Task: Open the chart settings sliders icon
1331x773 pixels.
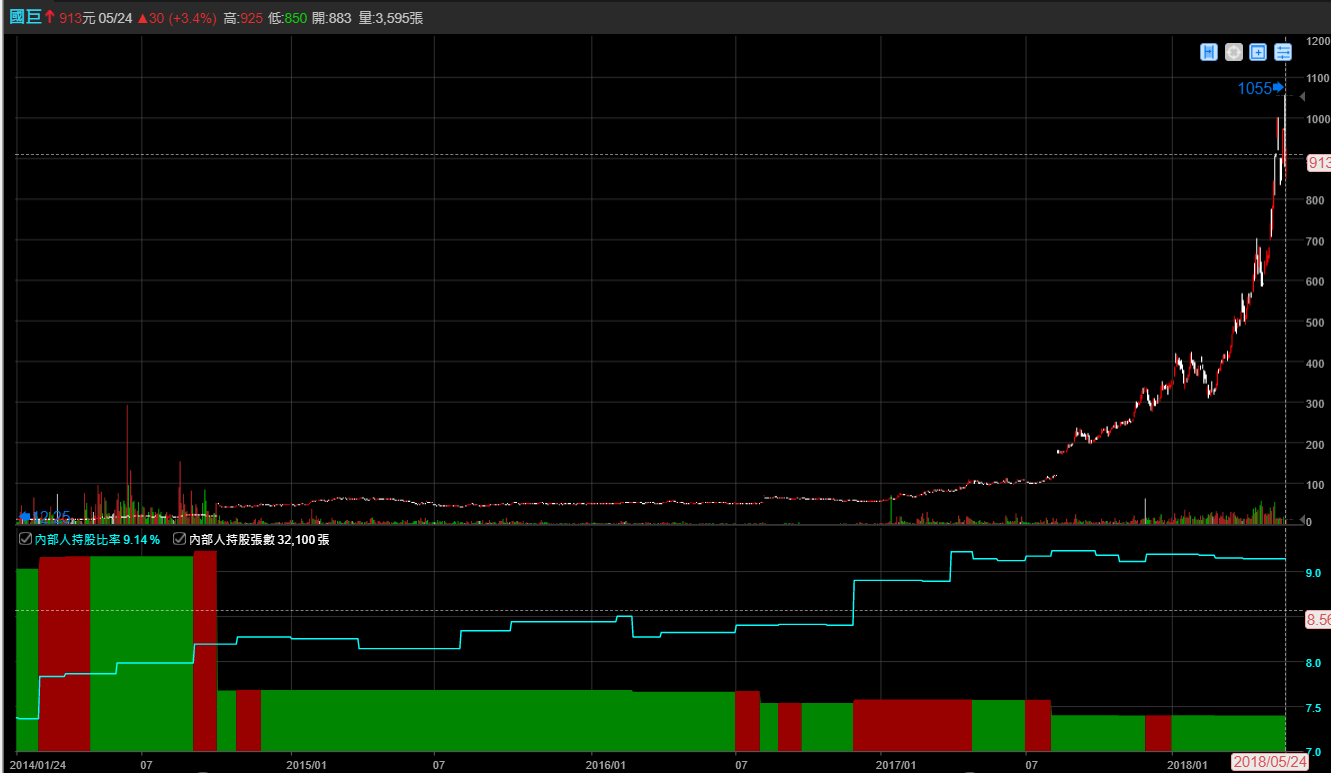Action: 1283,52
